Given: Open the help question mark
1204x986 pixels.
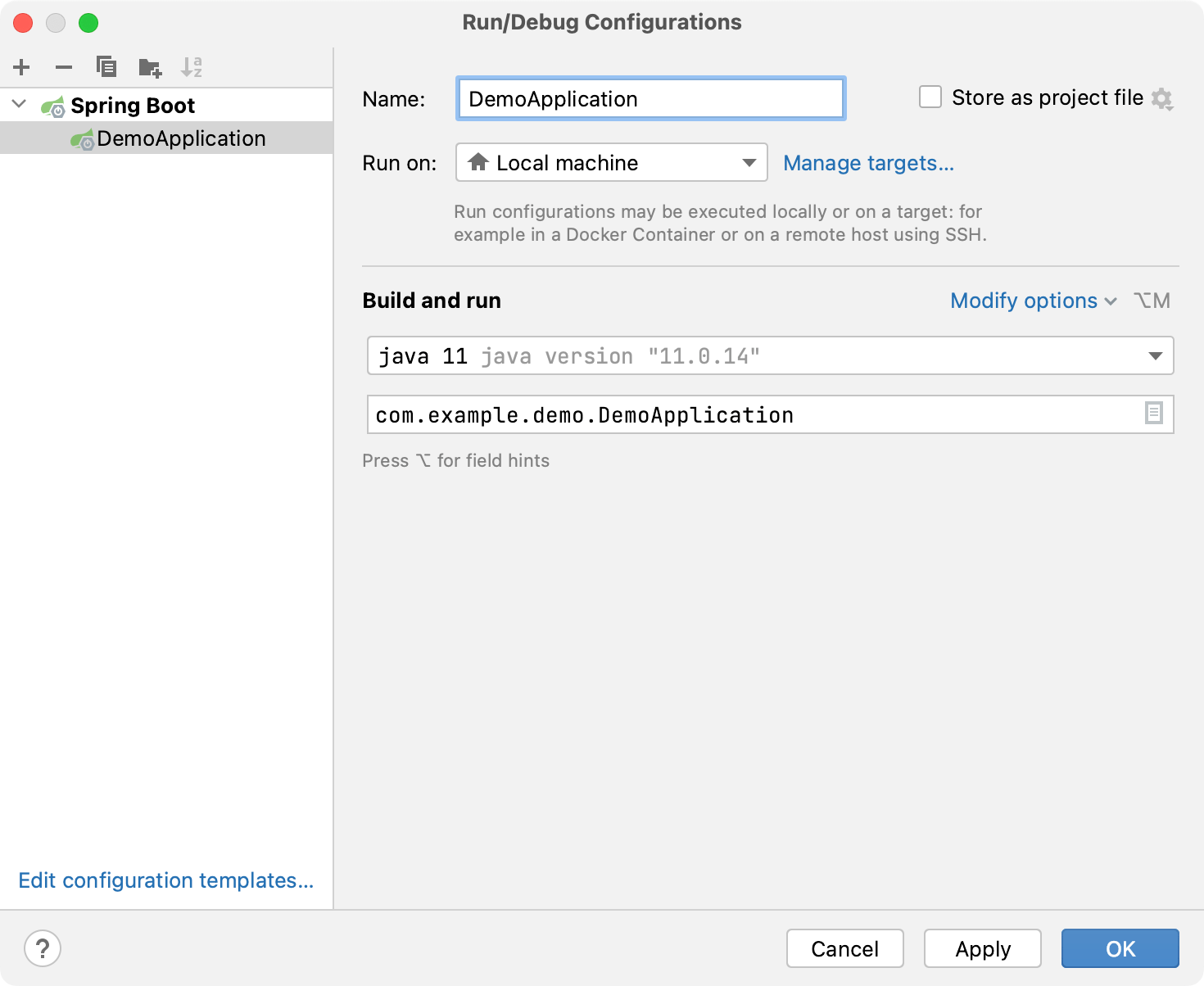Looking at the screenshot, I should (43, 948).
